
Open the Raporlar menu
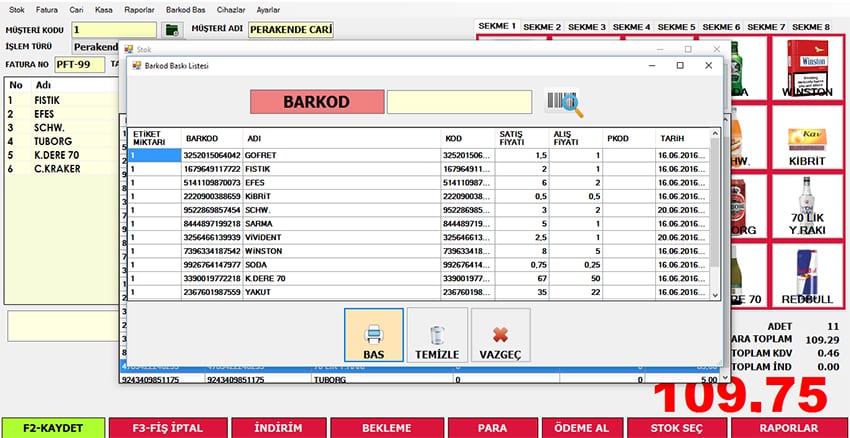(x=139, y=10)
